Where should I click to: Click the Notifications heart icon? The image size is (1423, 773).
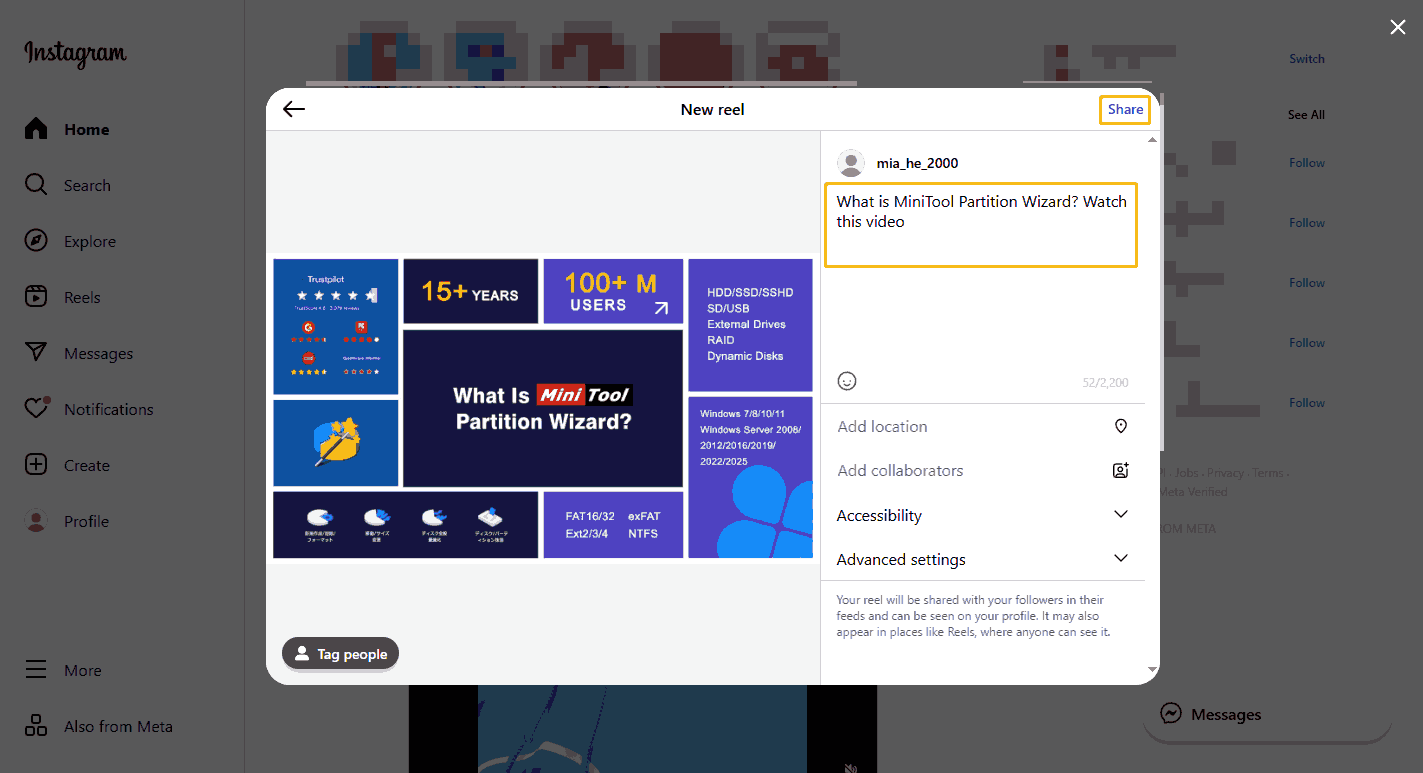[36, 409]
